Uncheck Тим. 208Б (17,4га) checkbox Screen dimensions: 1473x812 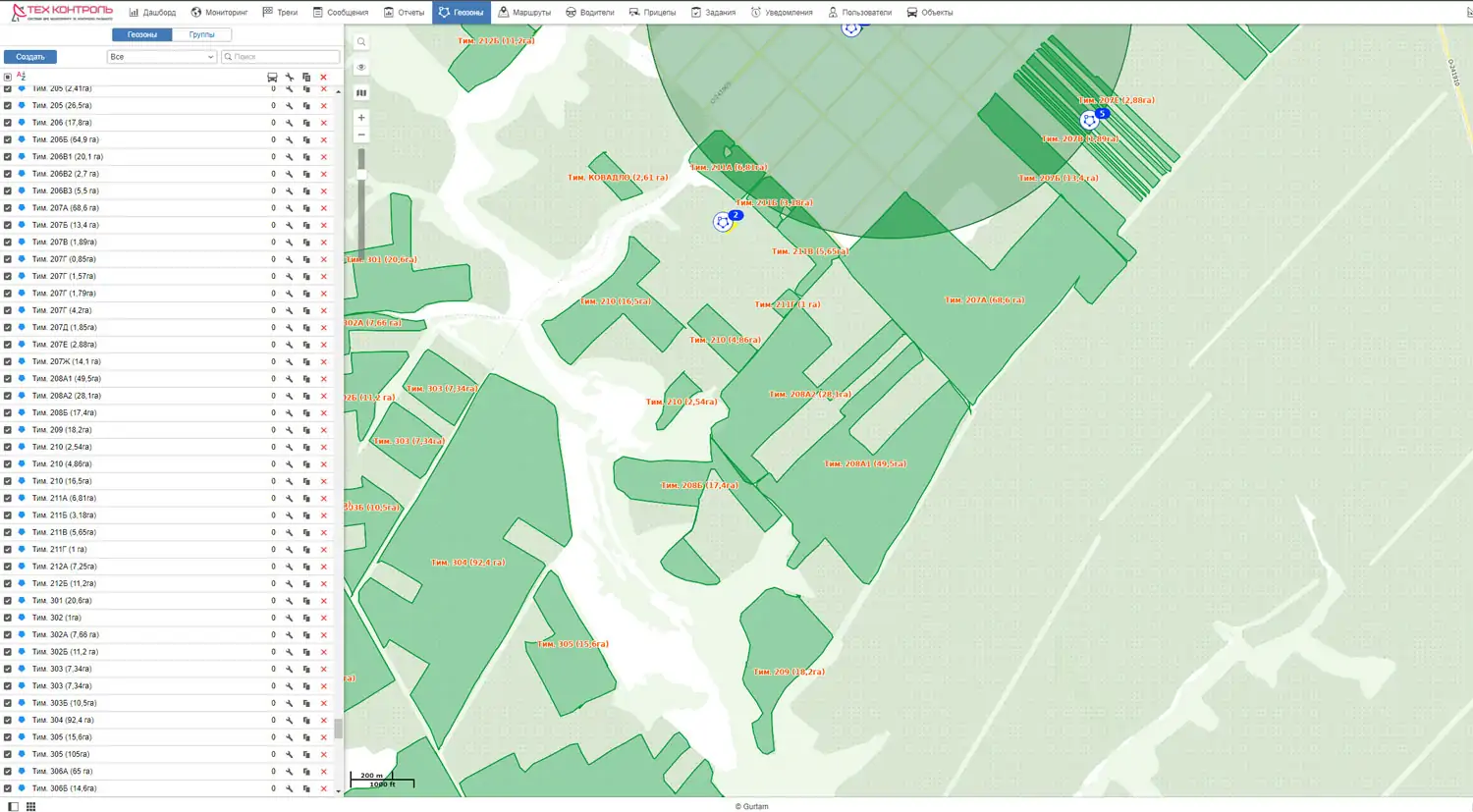pyautogui.click(x=8, y=412)
